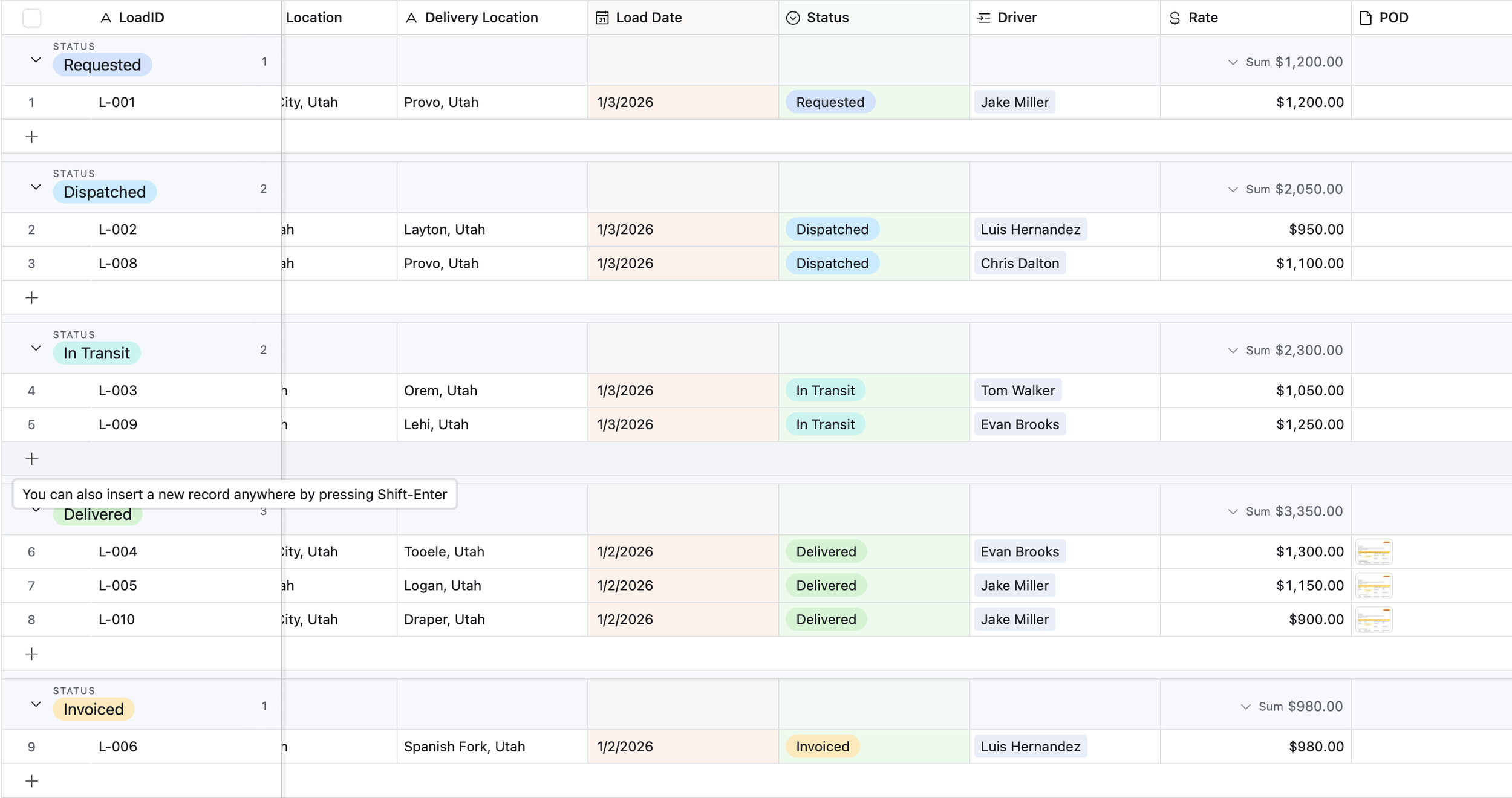Add a record to the Invoiced group

(x=31, y=780)
